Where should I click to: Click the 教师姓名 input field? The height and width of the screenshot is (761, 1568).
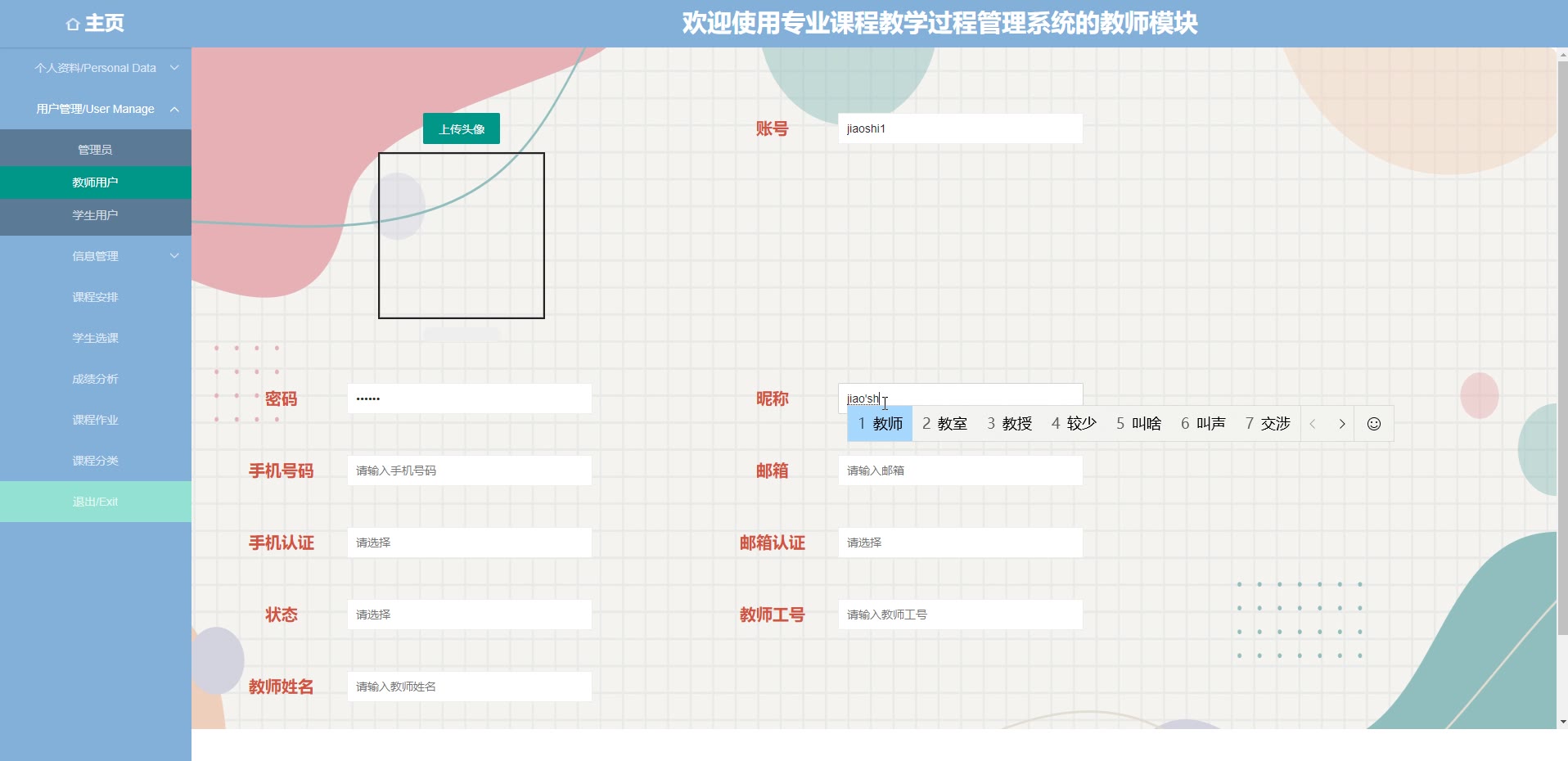(x=469, y=687)
